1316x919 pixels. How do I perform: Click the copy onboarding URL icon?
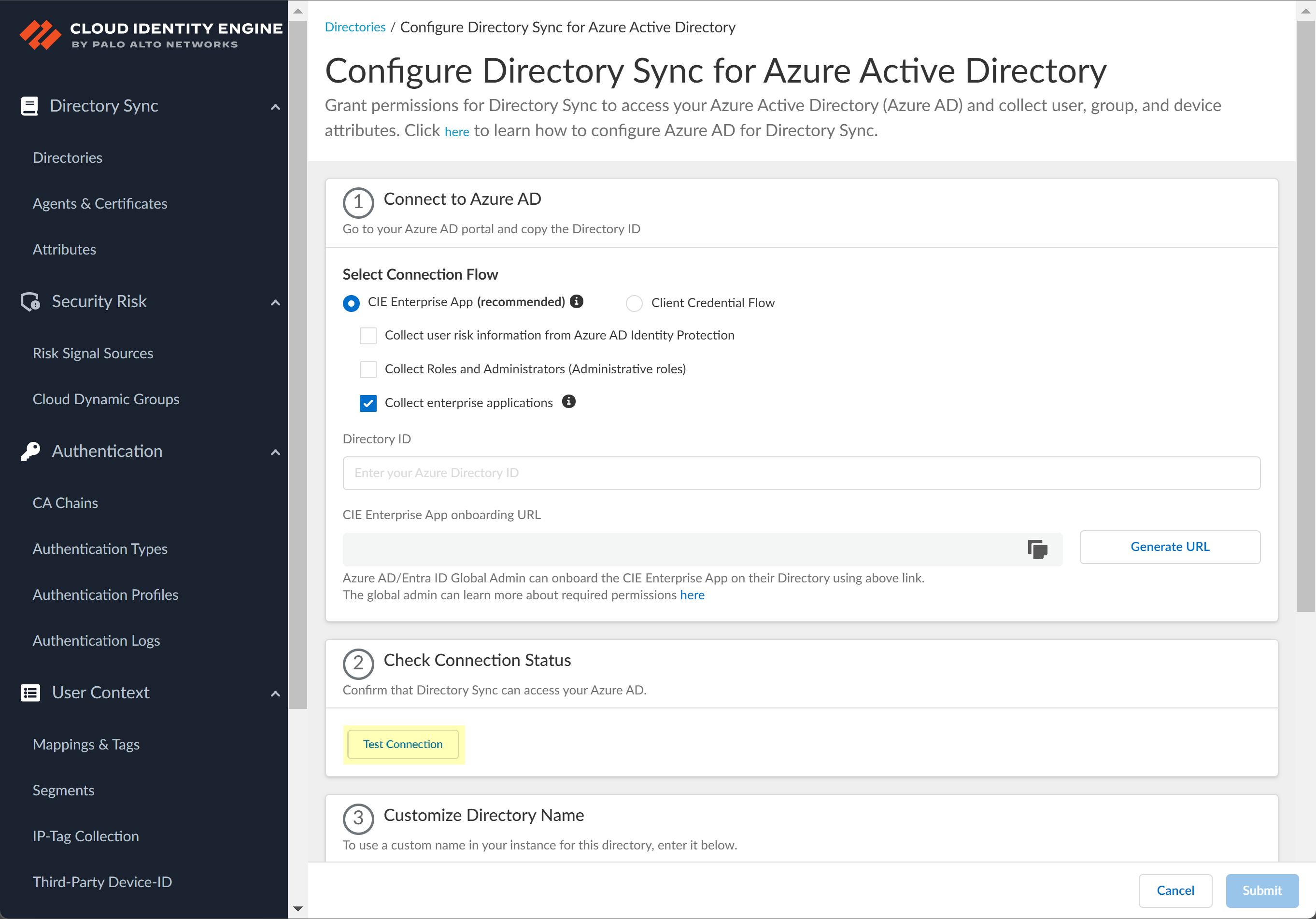1037,549
